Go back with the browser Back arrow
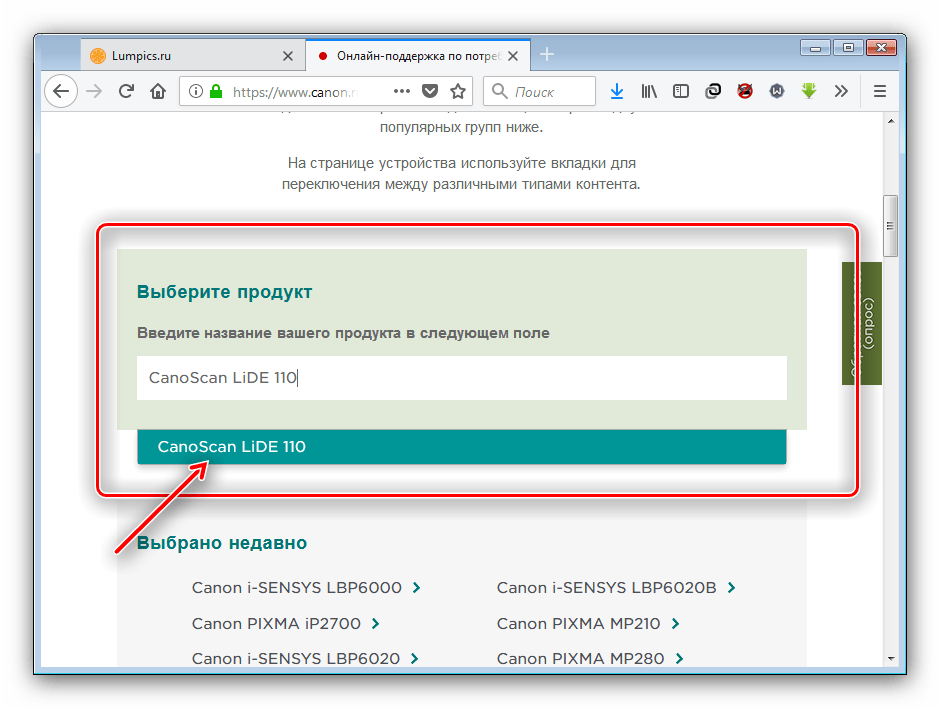This screenshot has width=940, height=708. coord(61,91)
